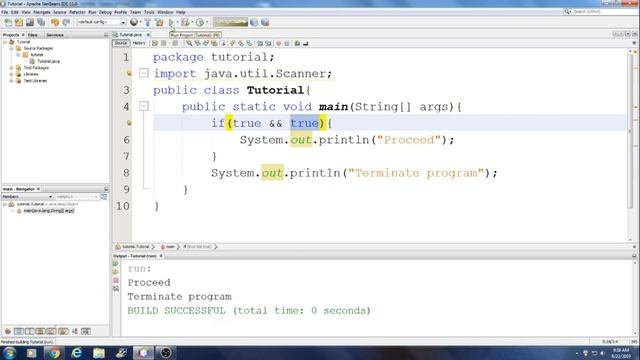Click the Show Inherited Members filter icon in Navigator

[8, 331]
